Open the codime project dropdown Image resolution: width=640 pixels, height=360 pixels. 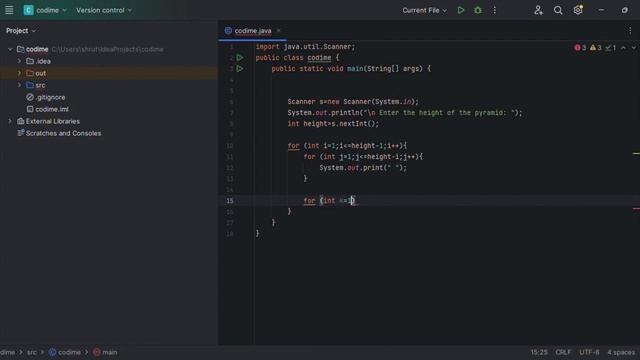51,10
